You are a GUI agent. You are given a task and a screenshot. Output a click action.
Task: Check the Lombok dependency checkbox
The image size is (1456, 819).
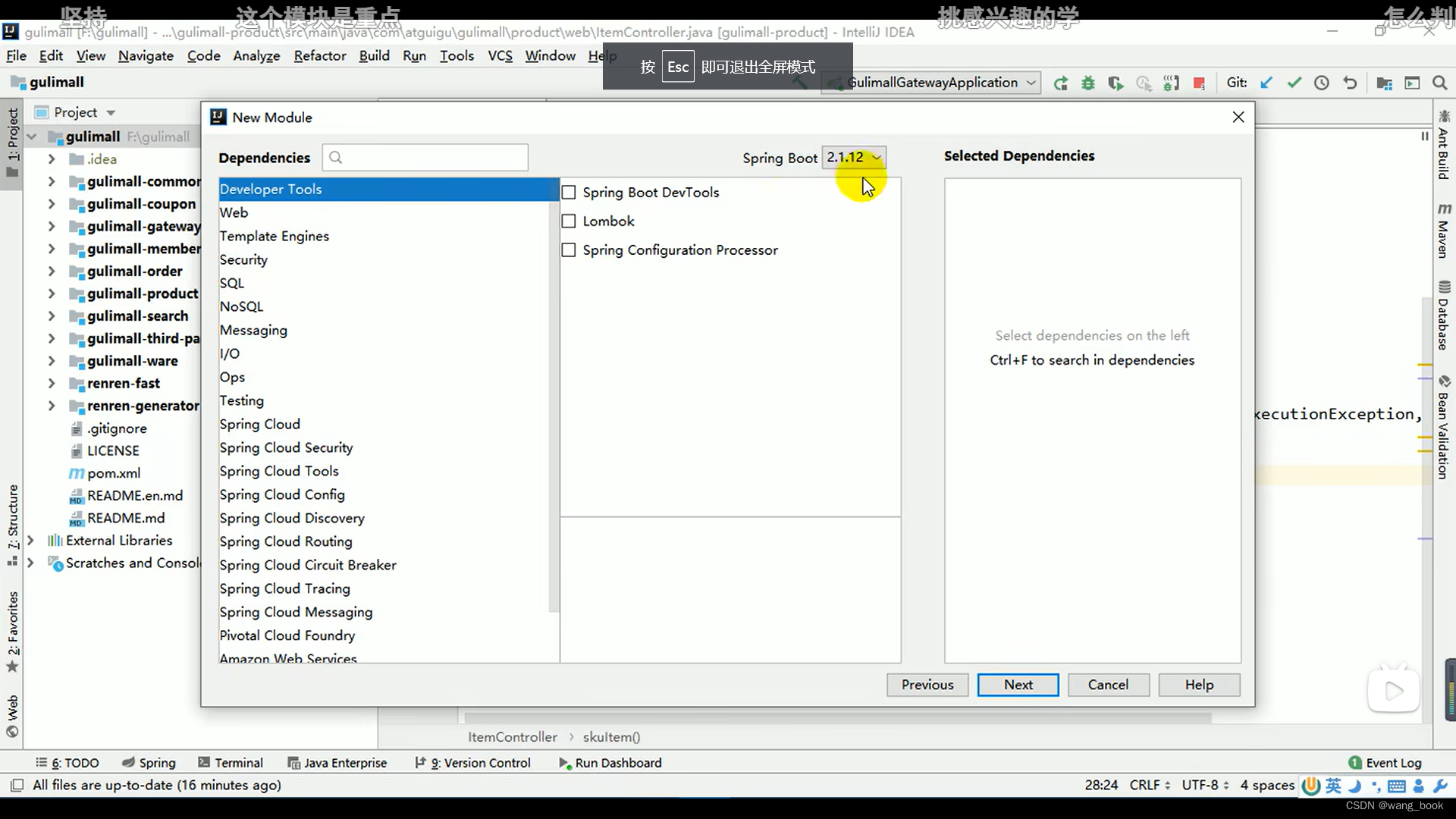[569, 221]
